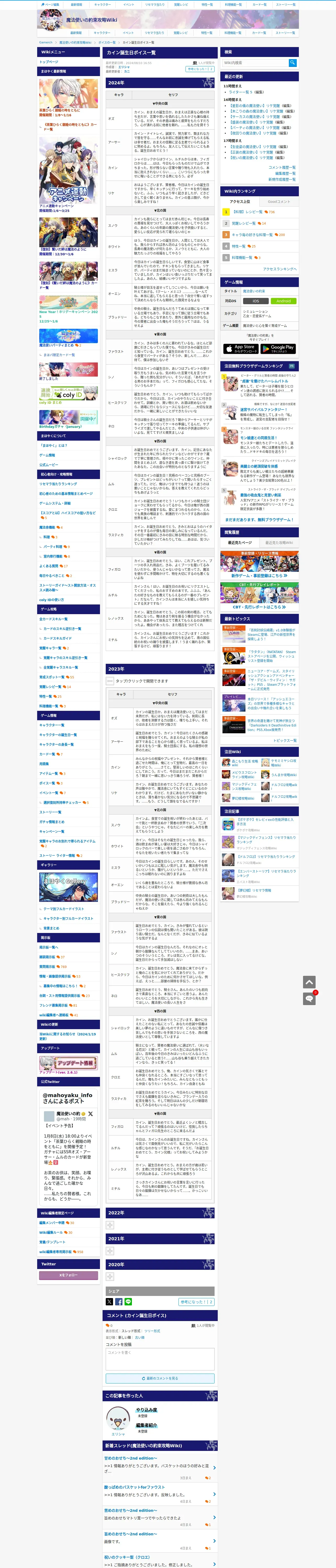Viewport: 336px width, 1568px height.
Task: Select the 最近見たページ history tab
Action: (x=240, y=542)
